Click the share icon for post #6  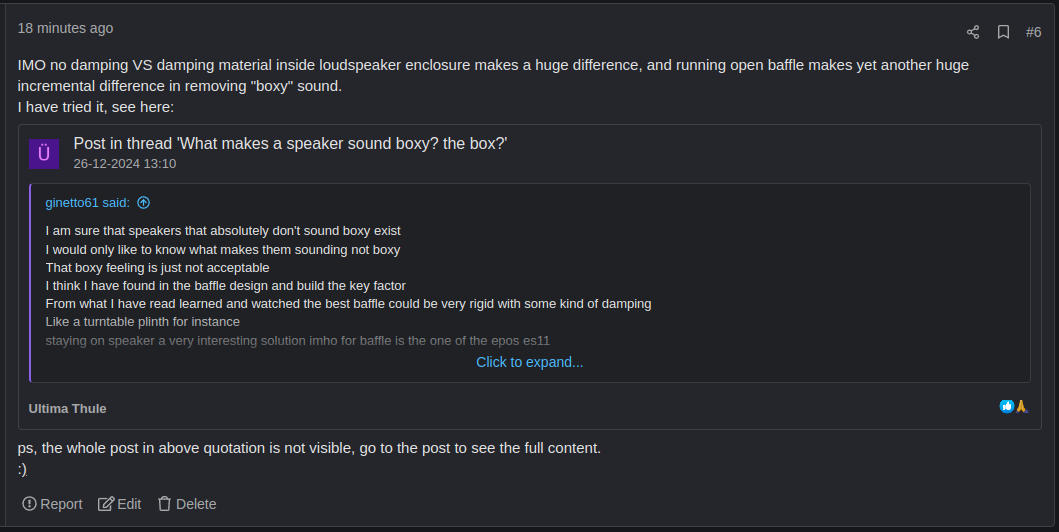(x=973, y=32)
